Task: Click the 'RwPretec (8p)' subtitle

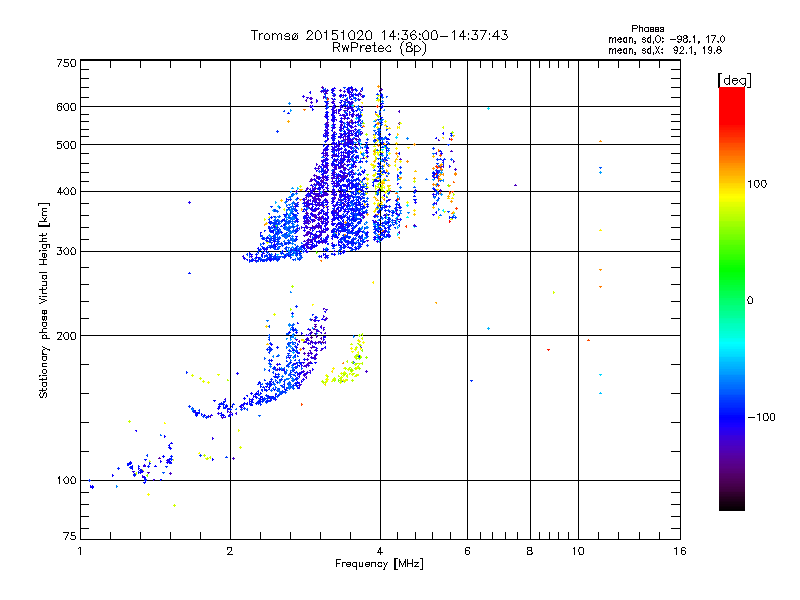Action: click(x=379, y=48)
